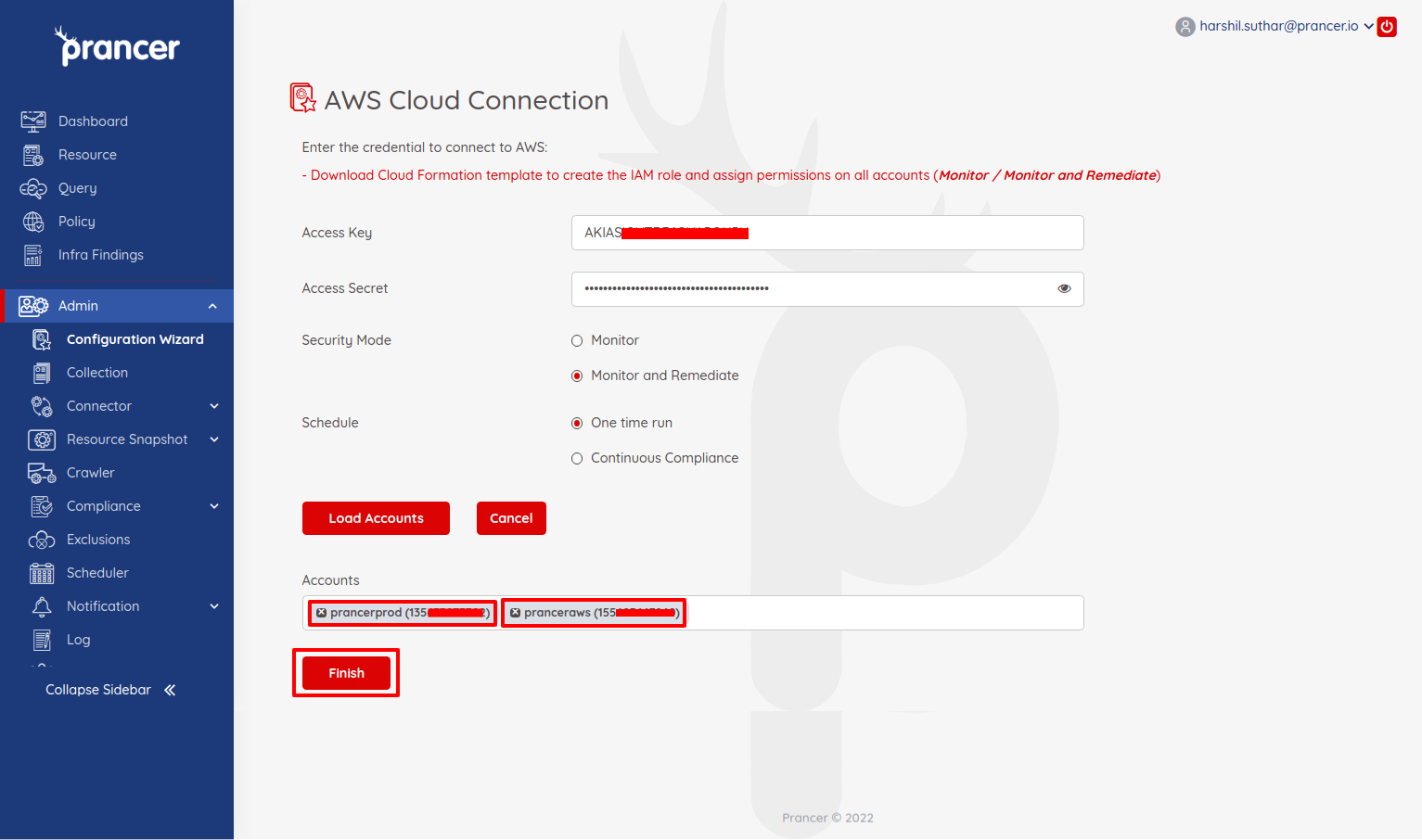Screen dimensions: 1422x840
Task: Click the Monitor template link
Action: point(964,175)
